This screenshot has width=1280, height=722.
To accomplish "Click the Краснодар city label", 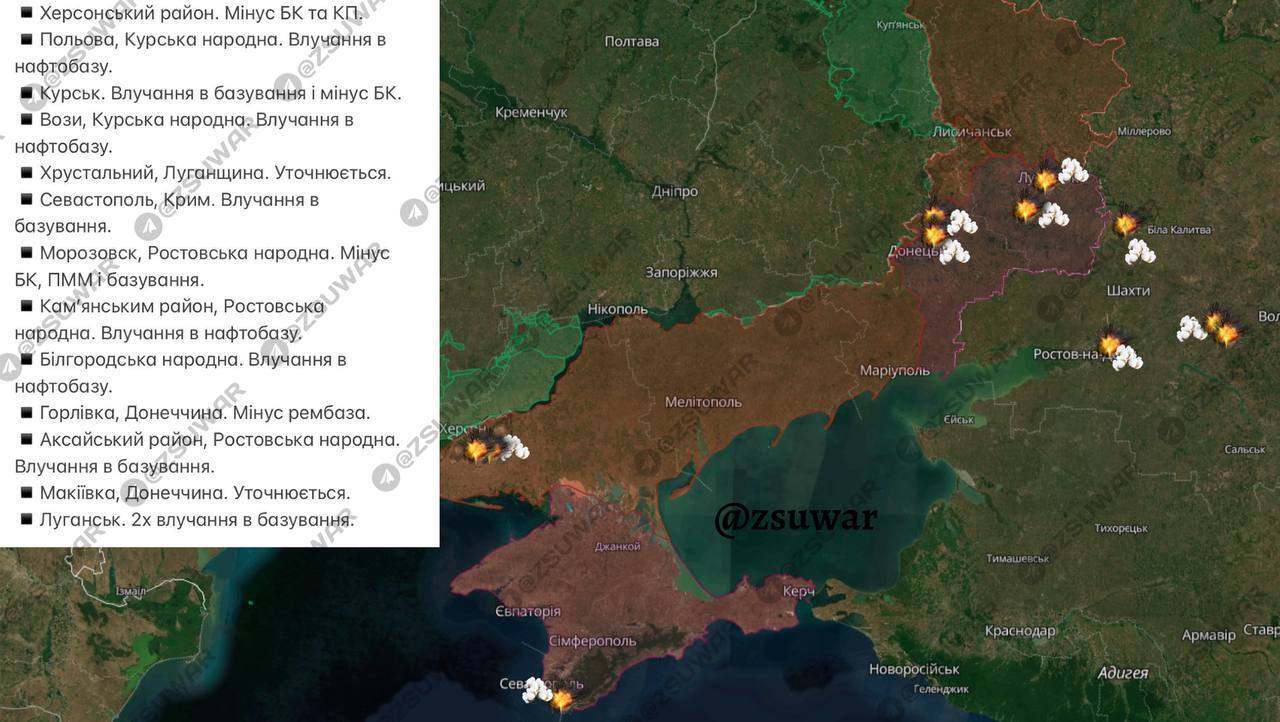I will point(1019,631).
